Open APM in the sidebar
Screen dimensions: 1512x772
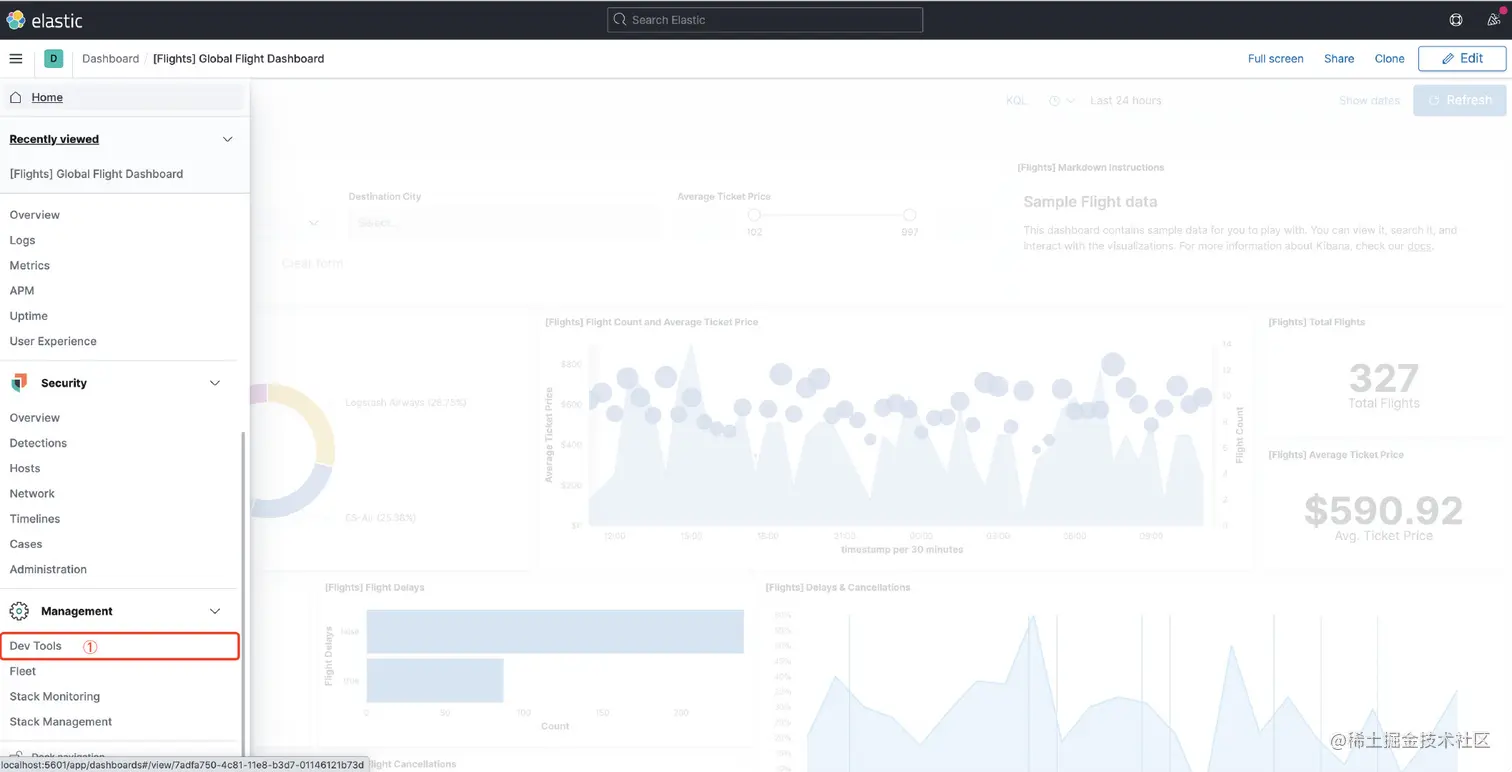coord(22,291)
